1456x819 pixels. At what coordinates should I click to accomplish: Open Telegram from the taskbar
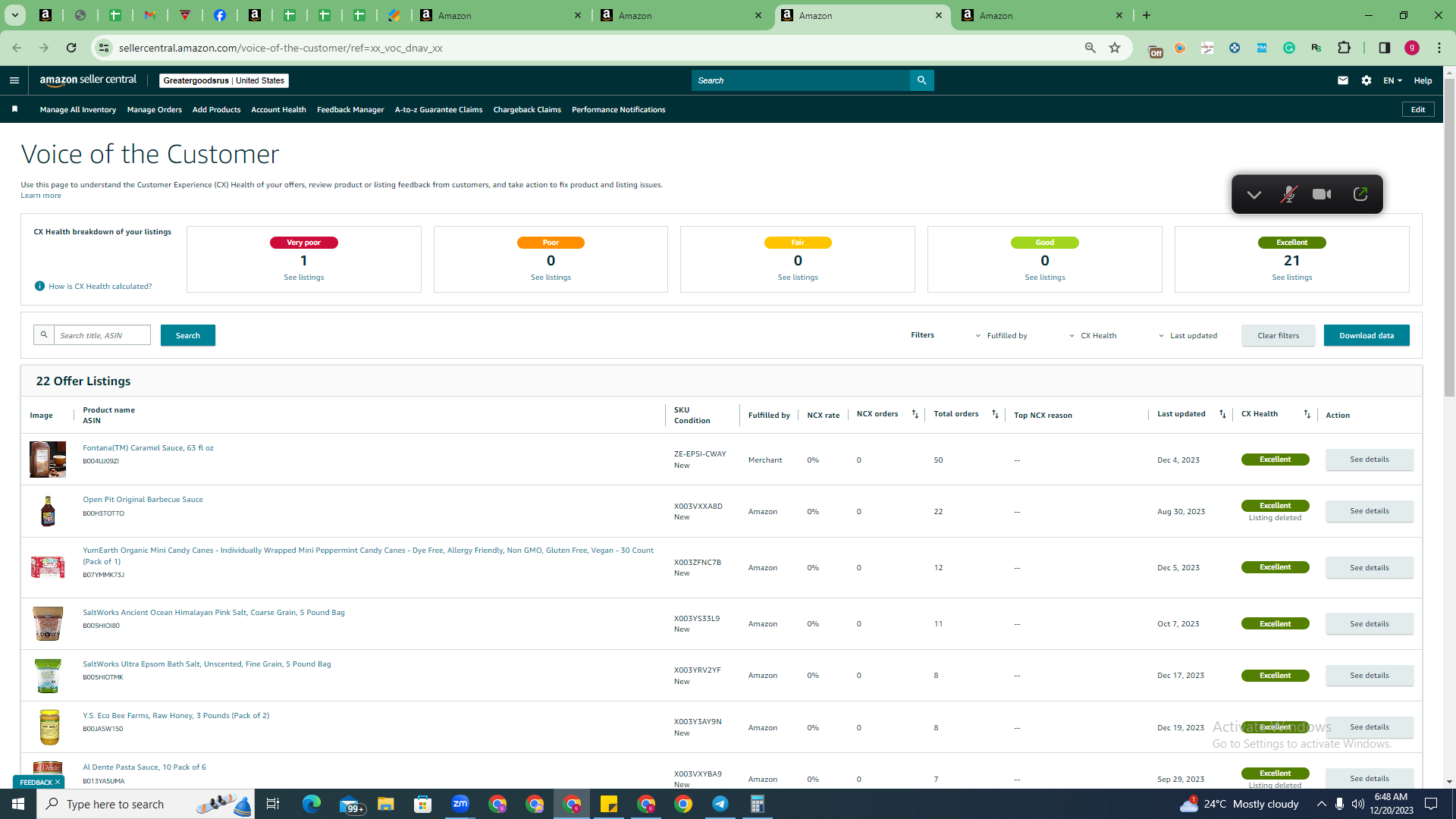coord(720,804)
